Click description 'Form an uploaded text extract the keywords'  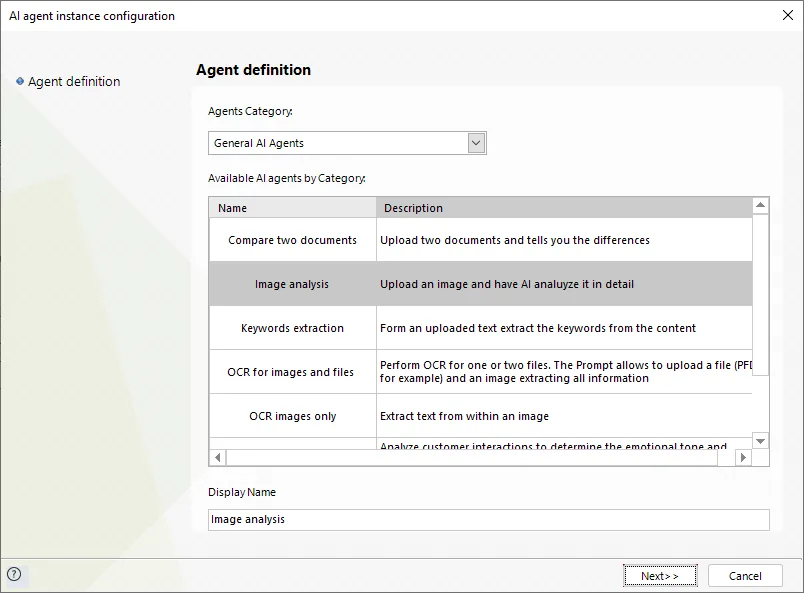pos(538,328)
